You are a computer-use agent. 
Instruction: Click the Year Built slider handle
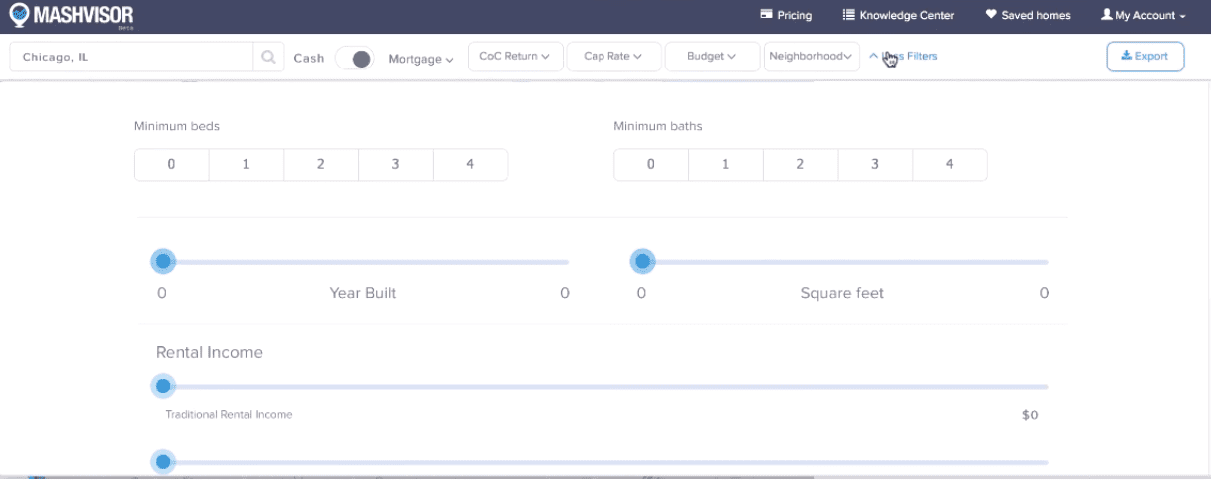pos(163,262)
